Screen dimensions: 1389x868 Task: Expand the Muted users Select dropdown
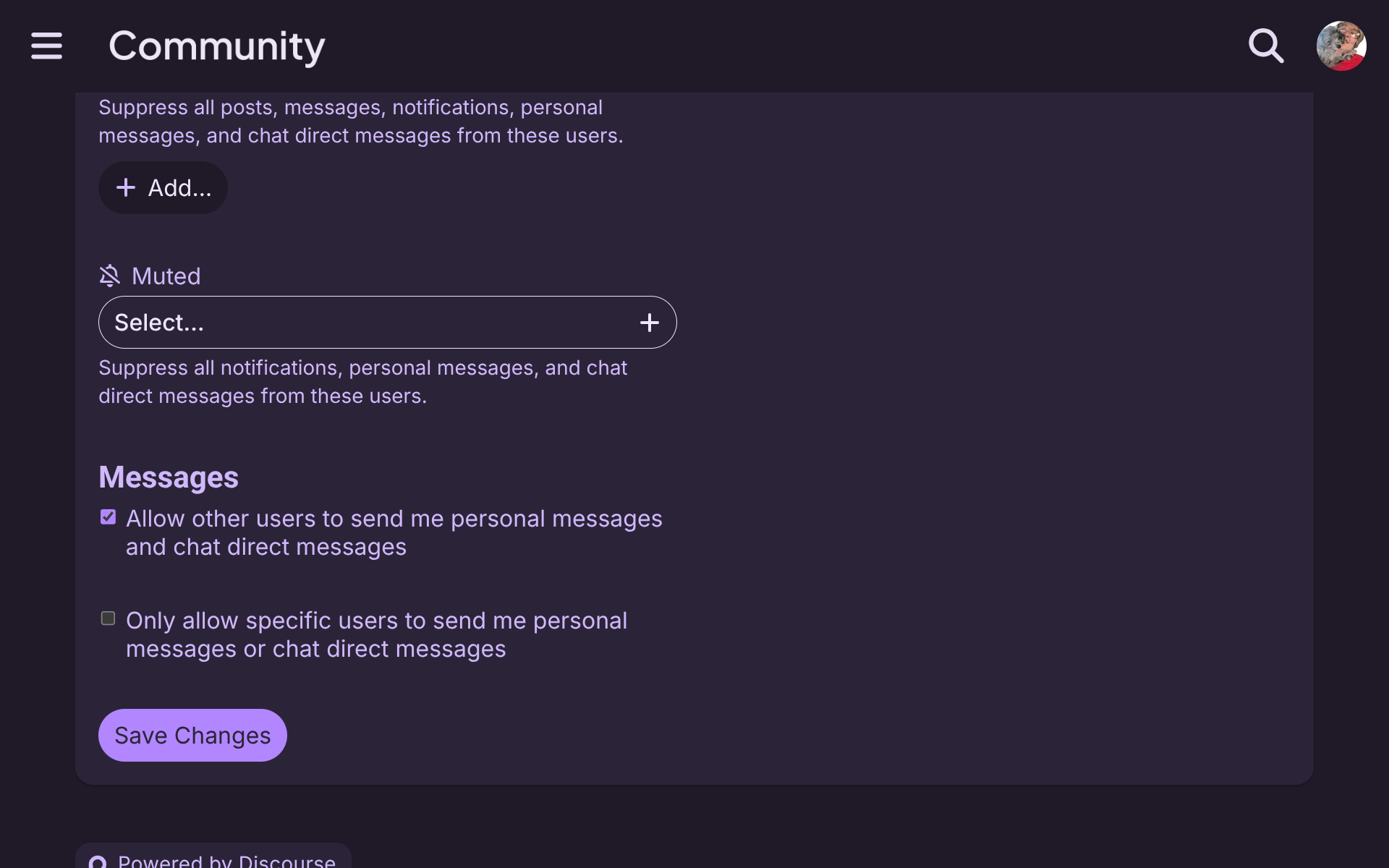[x=388, y=323]
